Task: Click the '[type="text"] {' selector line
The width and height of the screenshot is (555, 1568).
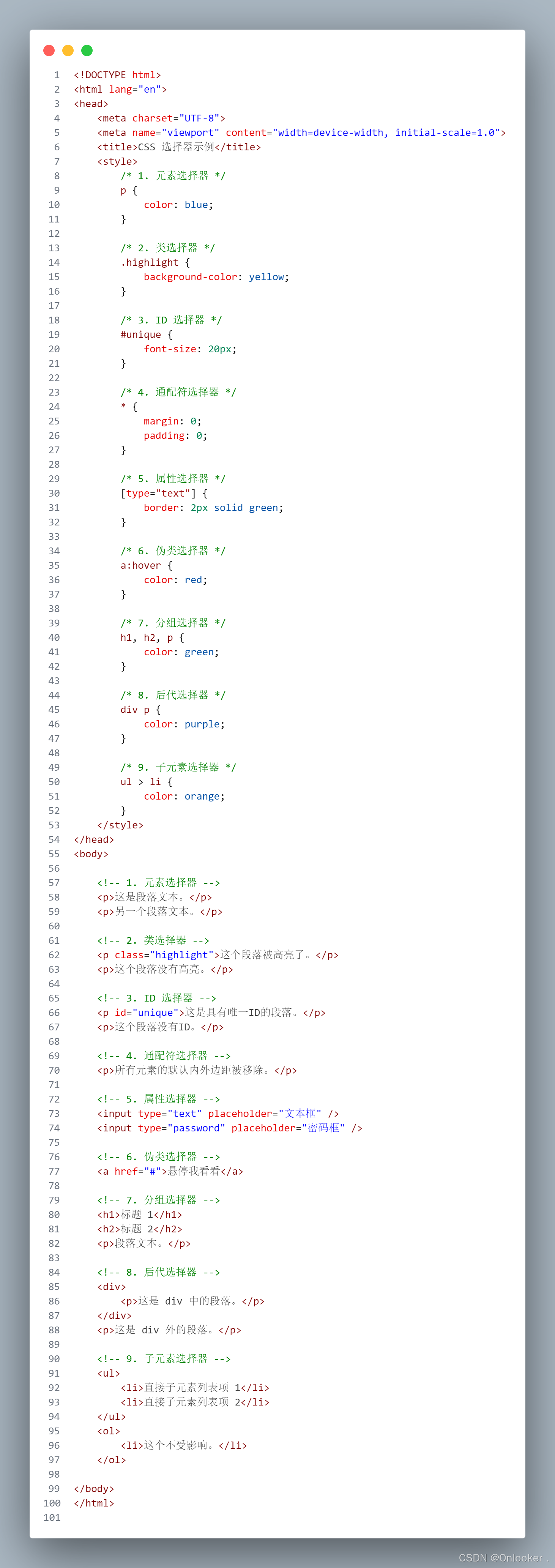Action: click(164, 493)
